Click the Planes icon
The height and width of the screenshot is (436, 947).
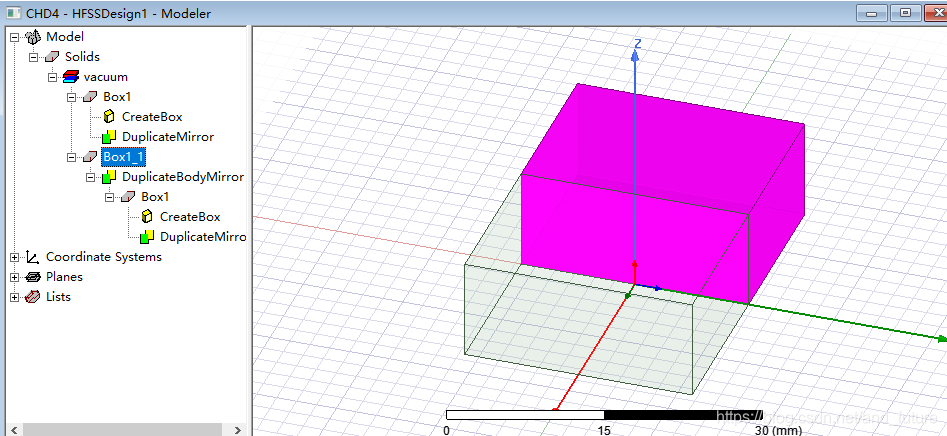33,277
